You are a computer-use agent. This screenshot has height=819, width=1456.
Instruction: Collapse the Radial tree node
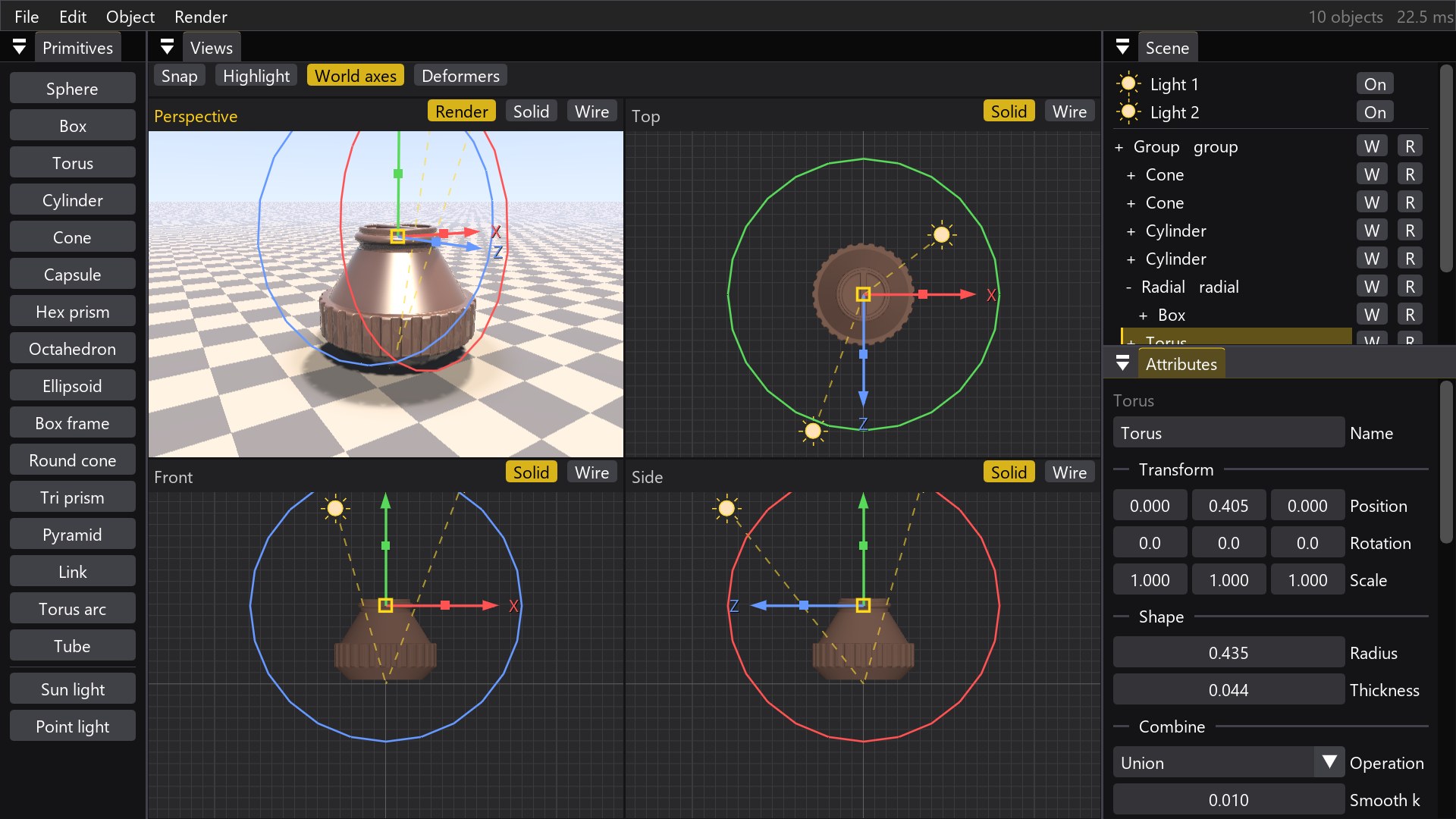pos(1129,287)
